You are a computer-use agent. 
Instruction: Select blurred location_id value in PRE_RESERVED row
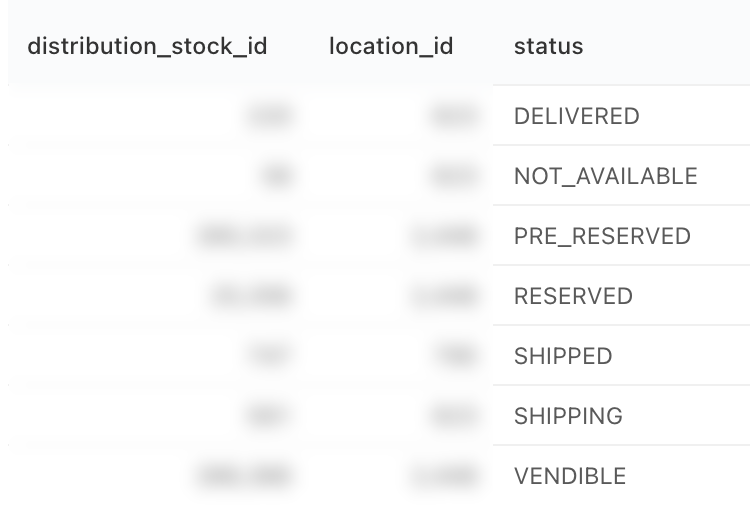[443, 236]
